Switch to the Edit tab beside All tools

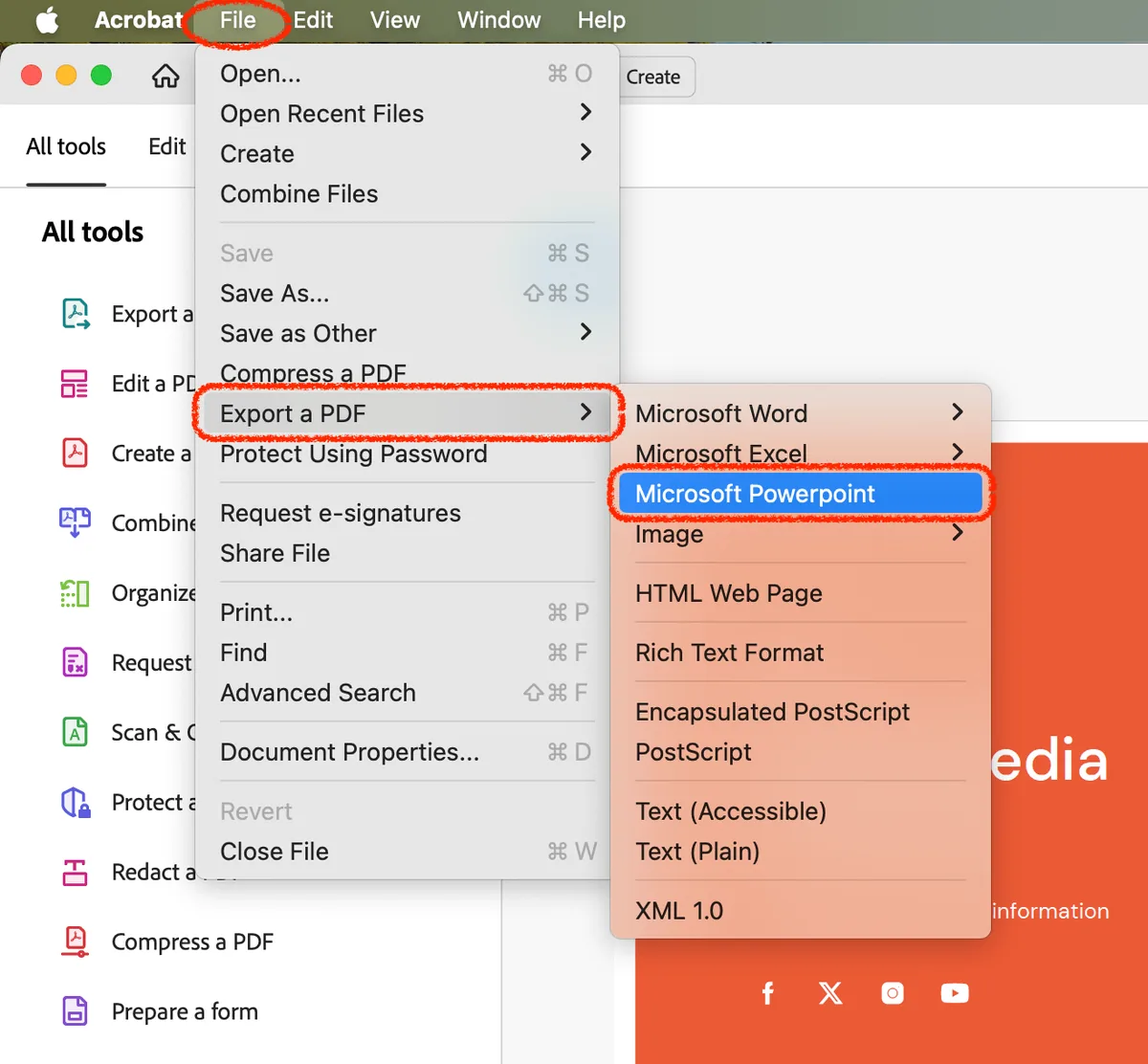[167, 146]
